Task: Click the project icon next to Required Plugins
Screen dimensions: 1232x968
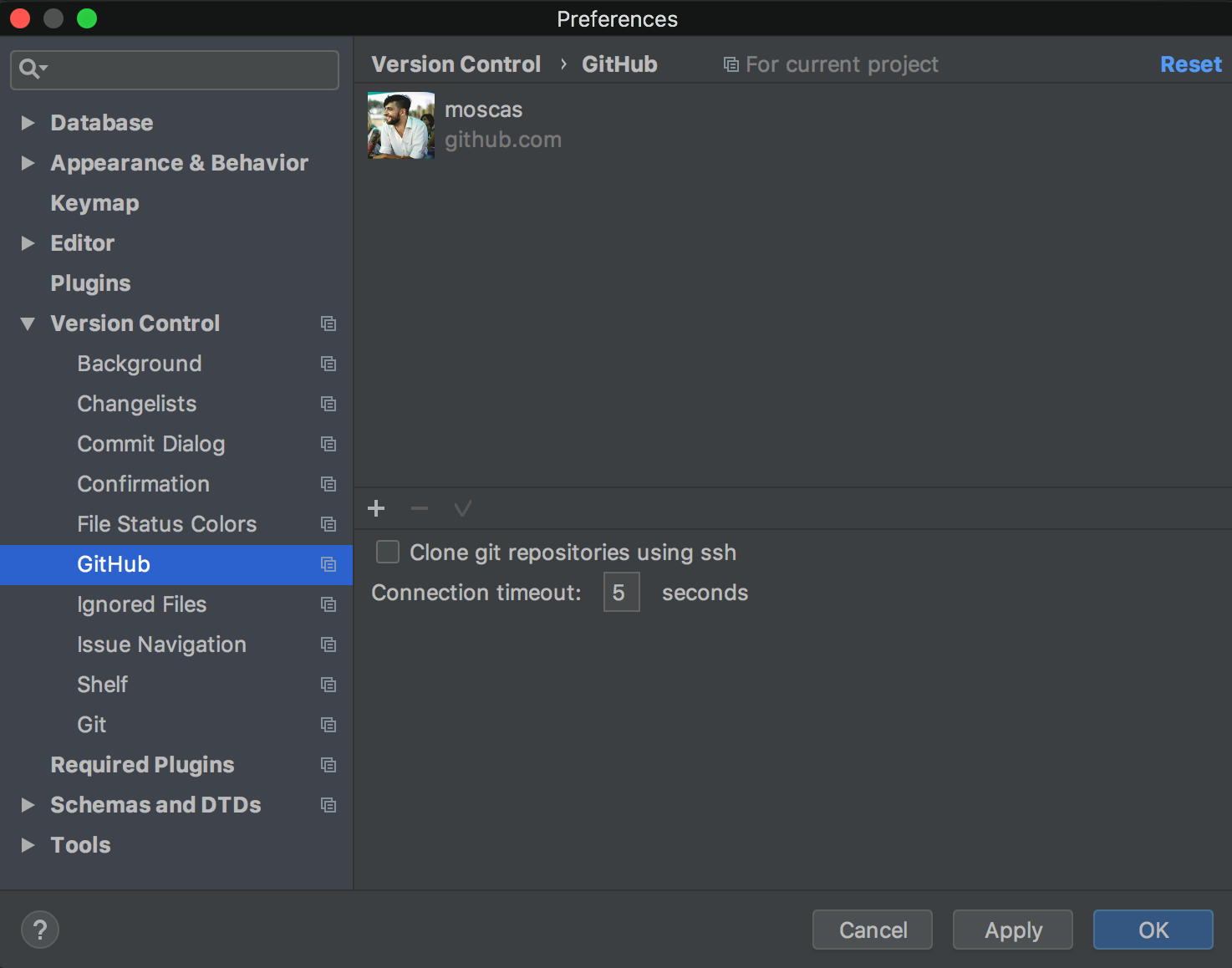Action: pyautogui.click(x=328, y=765)
